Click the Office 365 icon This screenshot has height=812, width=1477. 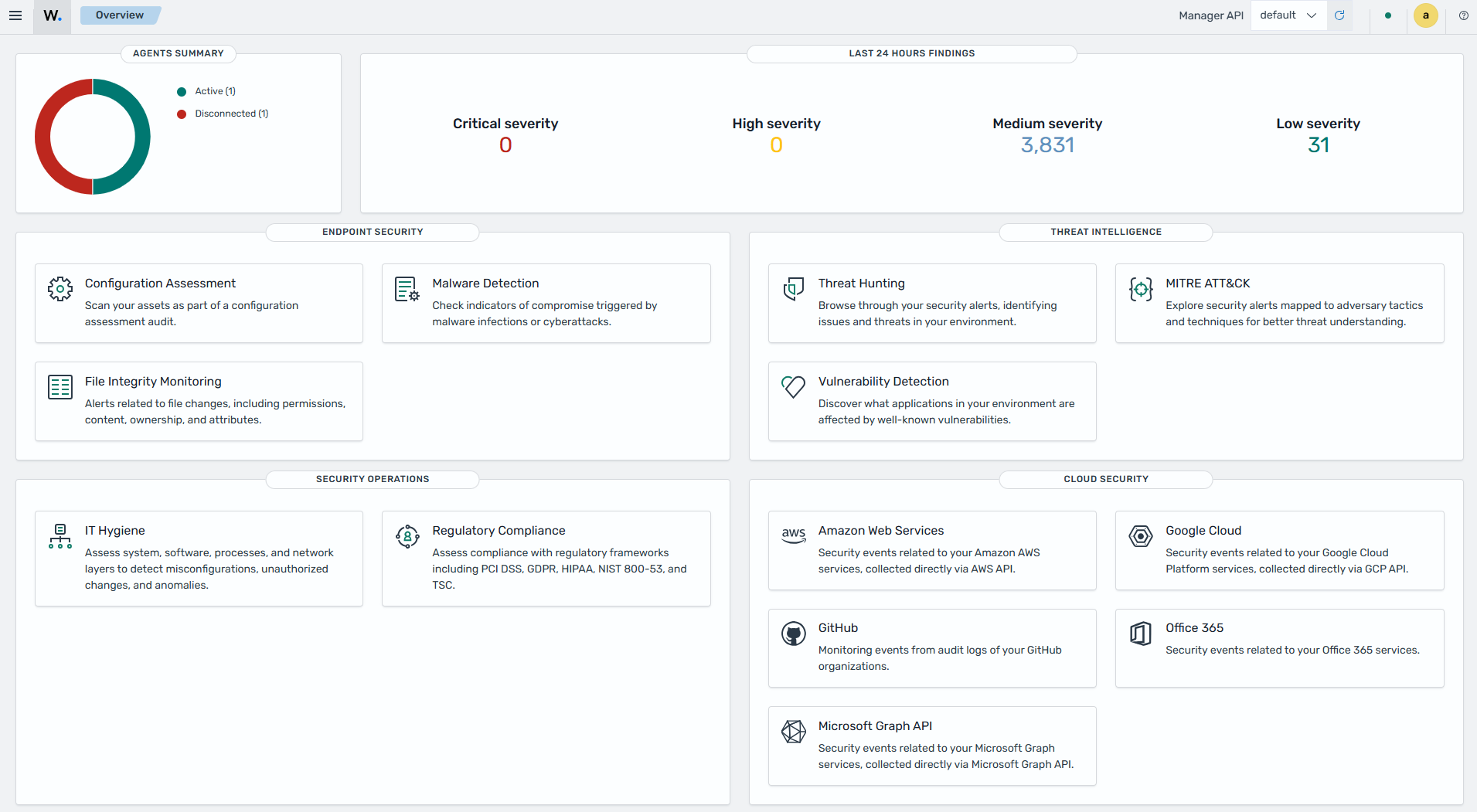pyautogui.click(x=1141, y=634)
